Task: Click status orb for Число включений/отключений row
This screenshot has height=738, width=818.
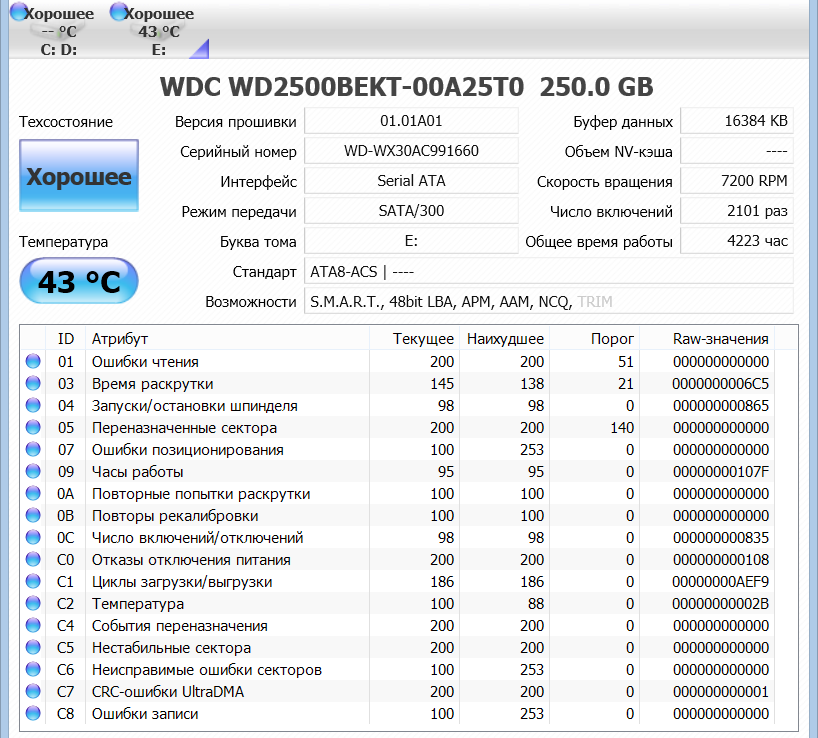Action: tap(33, 537)
